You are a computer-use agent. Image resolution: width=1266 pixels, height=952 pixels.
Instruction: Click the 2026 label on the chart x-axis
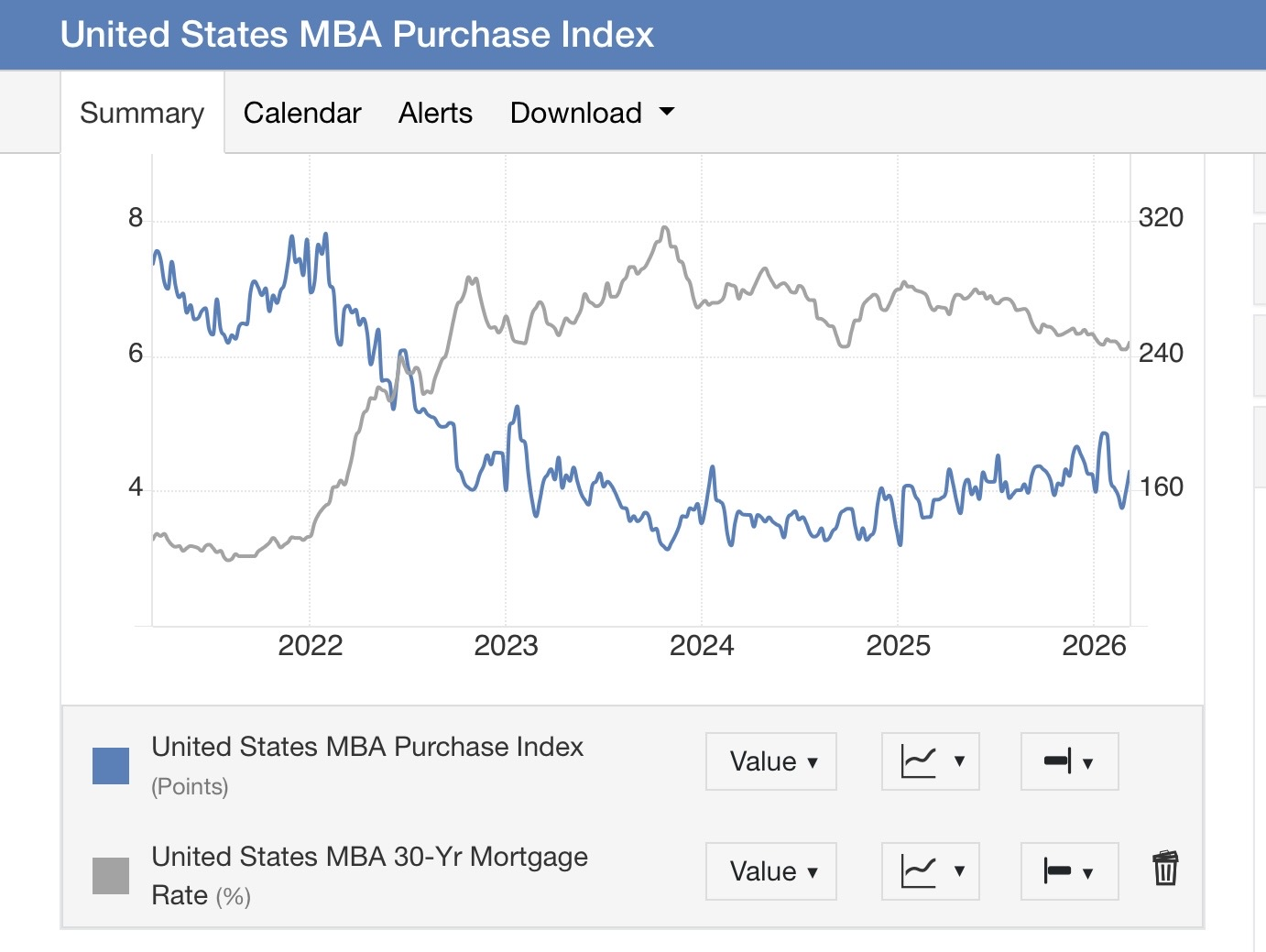(1094, 646)
